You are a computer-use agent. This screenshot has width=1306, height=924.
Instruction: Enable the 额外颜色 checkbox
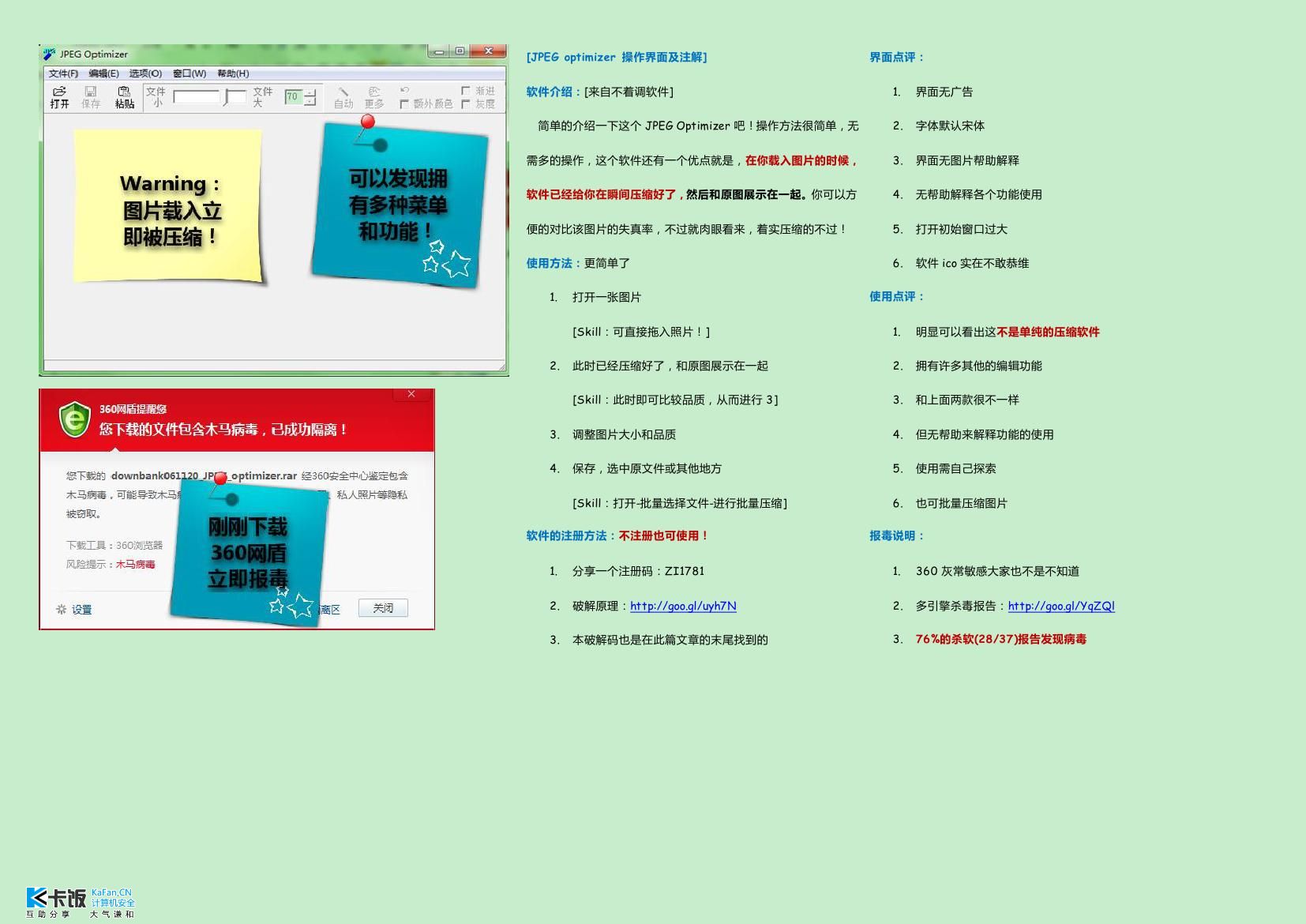pyautogui.click(x=404, y=103)
